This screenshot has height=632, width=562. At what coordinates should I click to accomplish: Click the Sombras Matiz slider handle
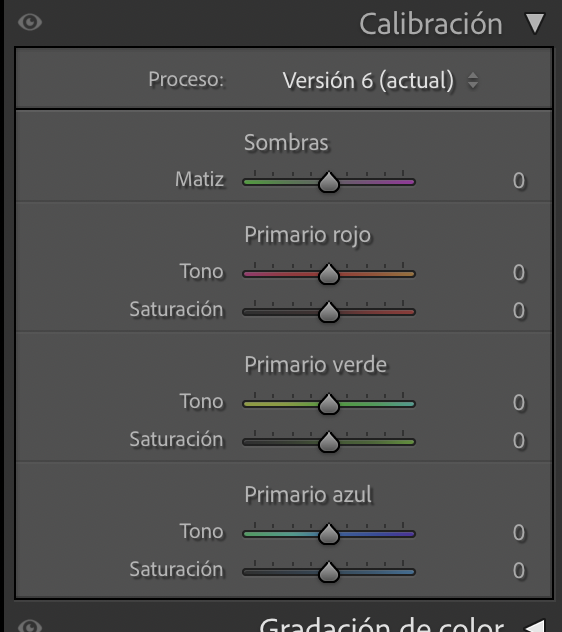(x=329, y=182)
